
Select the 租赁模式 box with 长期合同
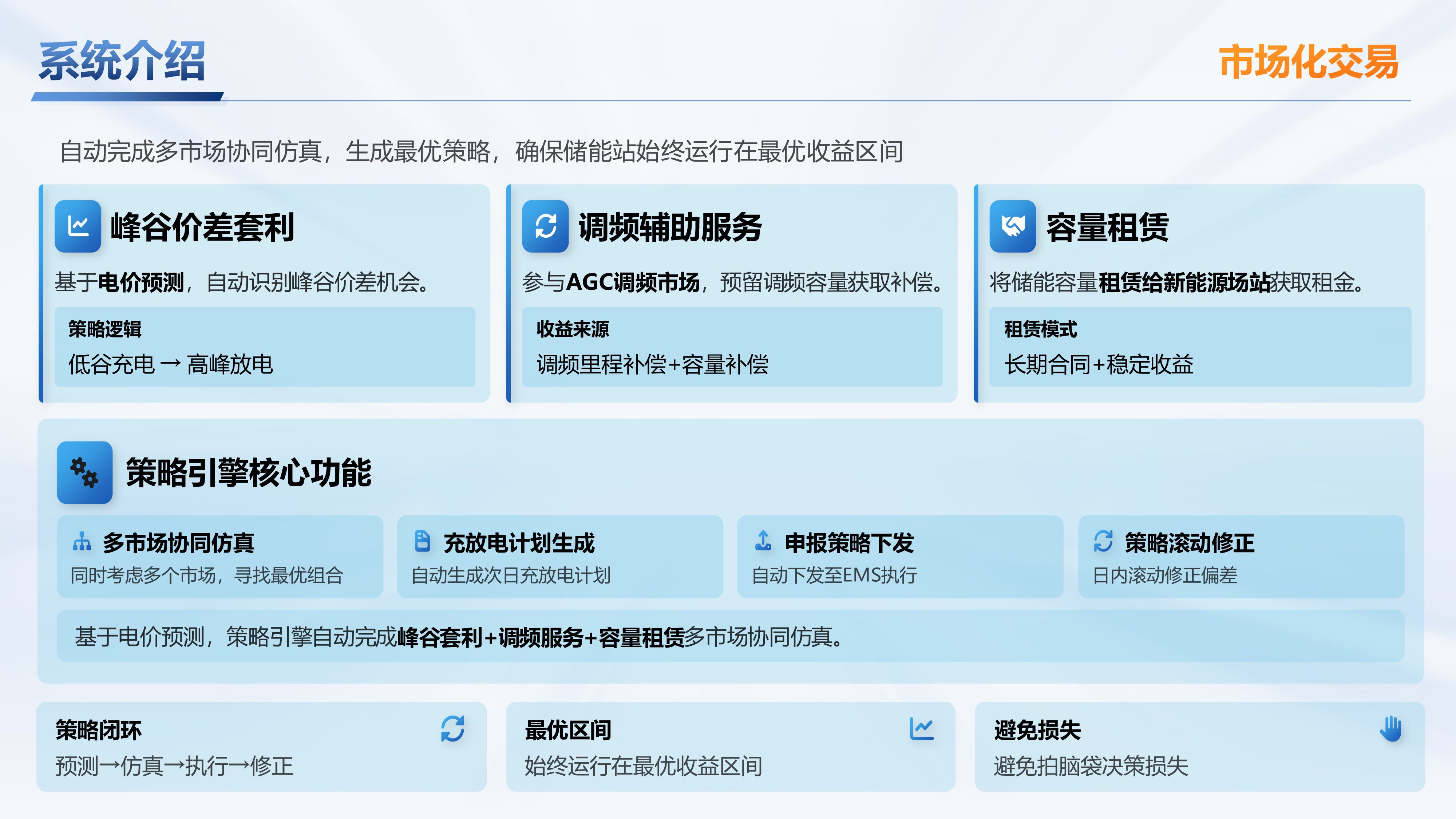[1200, 347]
